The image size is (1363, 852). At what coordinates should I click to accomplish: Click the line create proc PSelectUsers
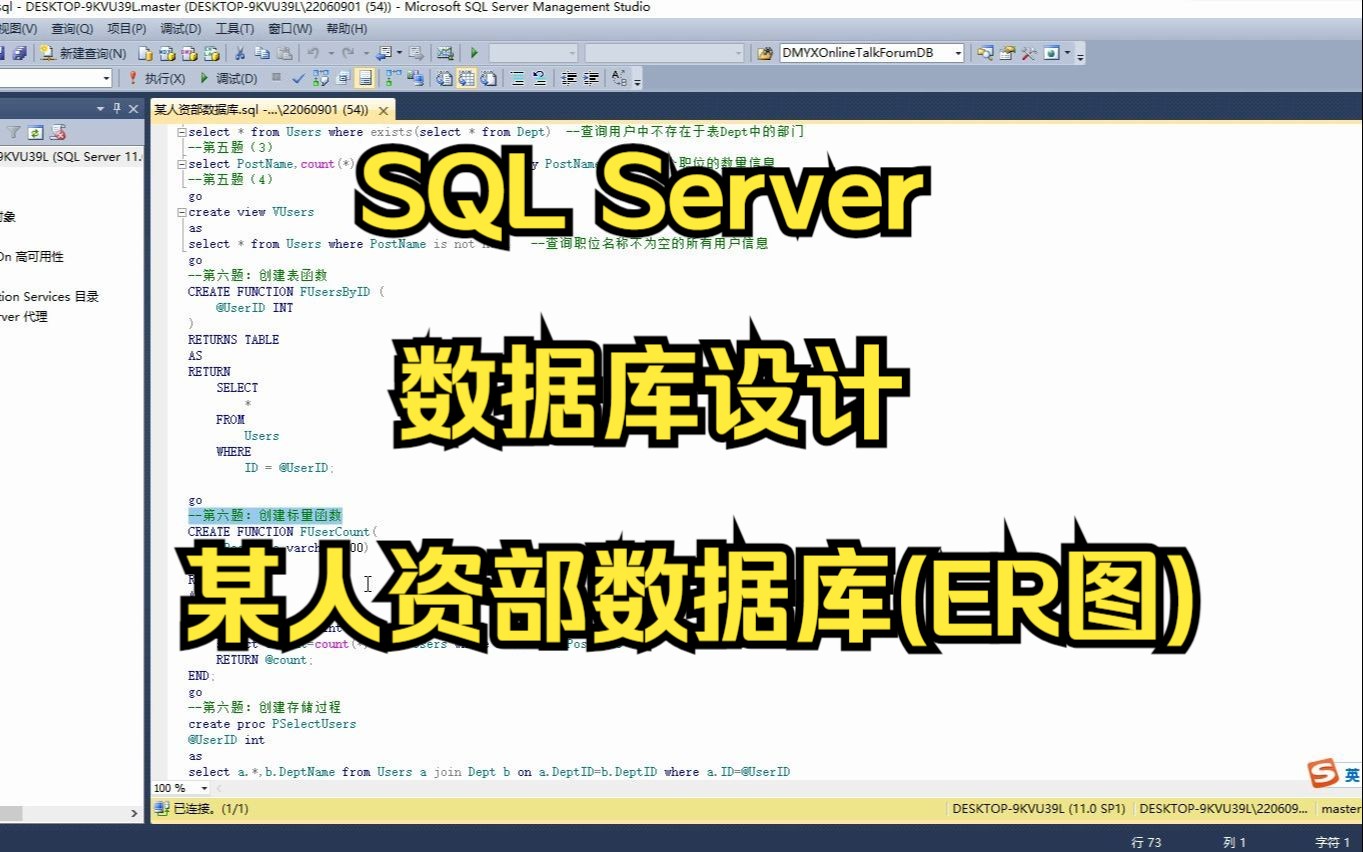coord(272,724)
